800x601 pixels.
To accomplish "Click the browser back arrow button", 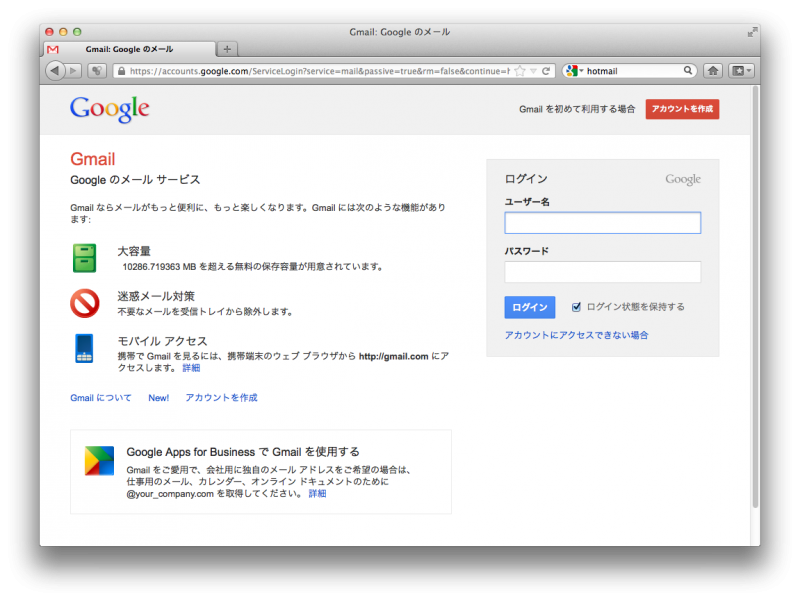I will (x=55, y=70).
